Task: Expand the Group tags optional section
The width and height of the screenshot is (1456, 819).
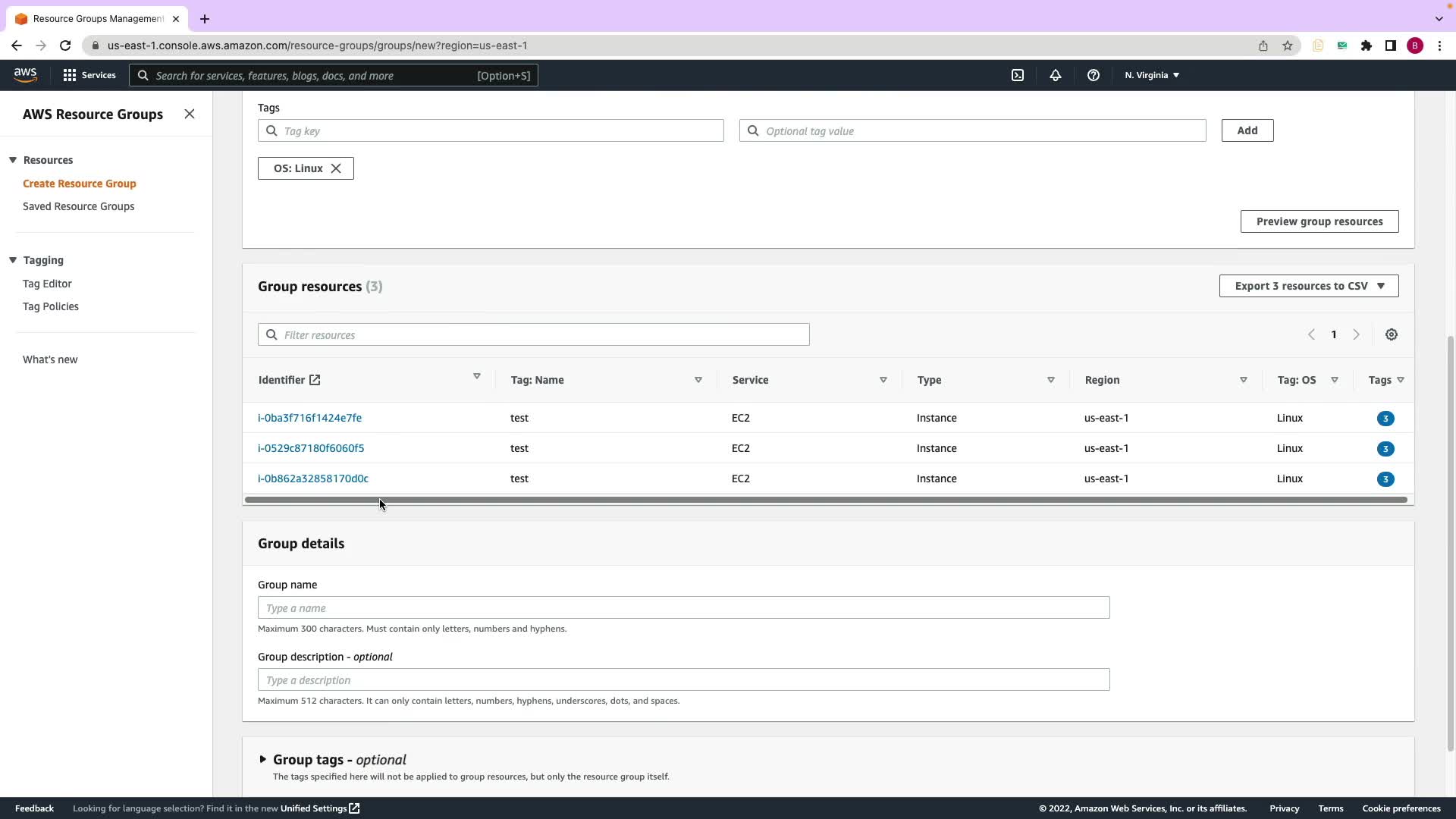Action: click(262, 759)
